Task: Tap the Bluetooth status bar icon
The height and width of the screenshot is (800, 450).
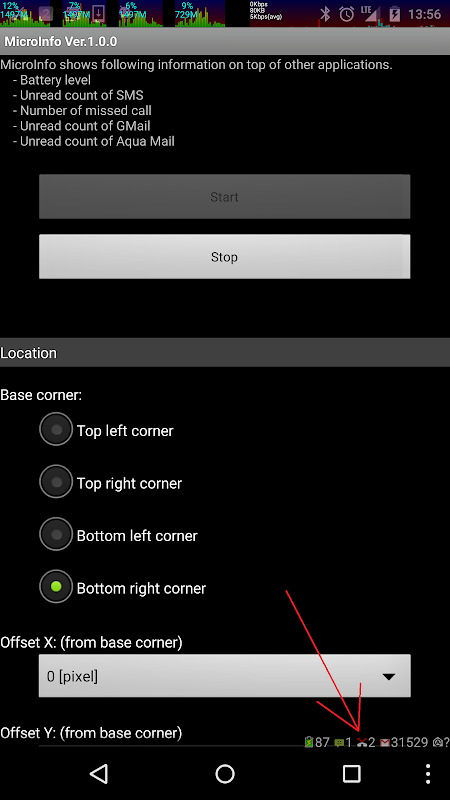Action: tap(325, 14)
